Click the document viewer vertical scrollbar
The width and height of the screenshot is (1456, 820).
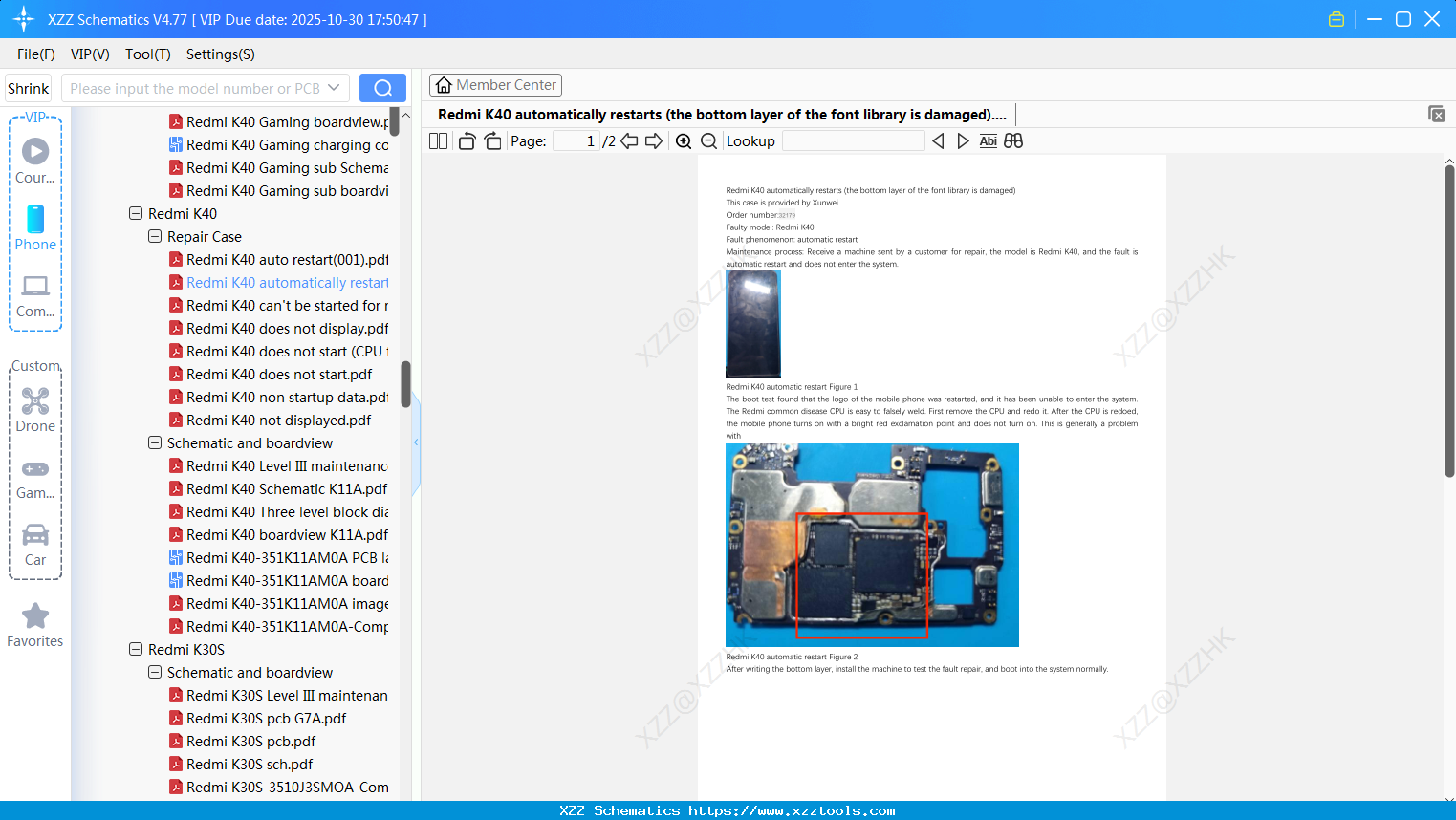pos(1449,320)
